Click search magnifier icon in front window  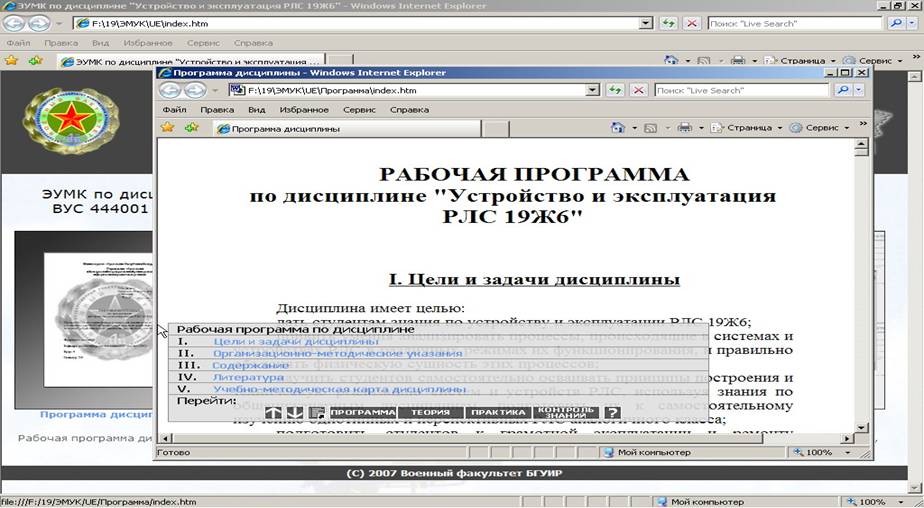point(841,90)
